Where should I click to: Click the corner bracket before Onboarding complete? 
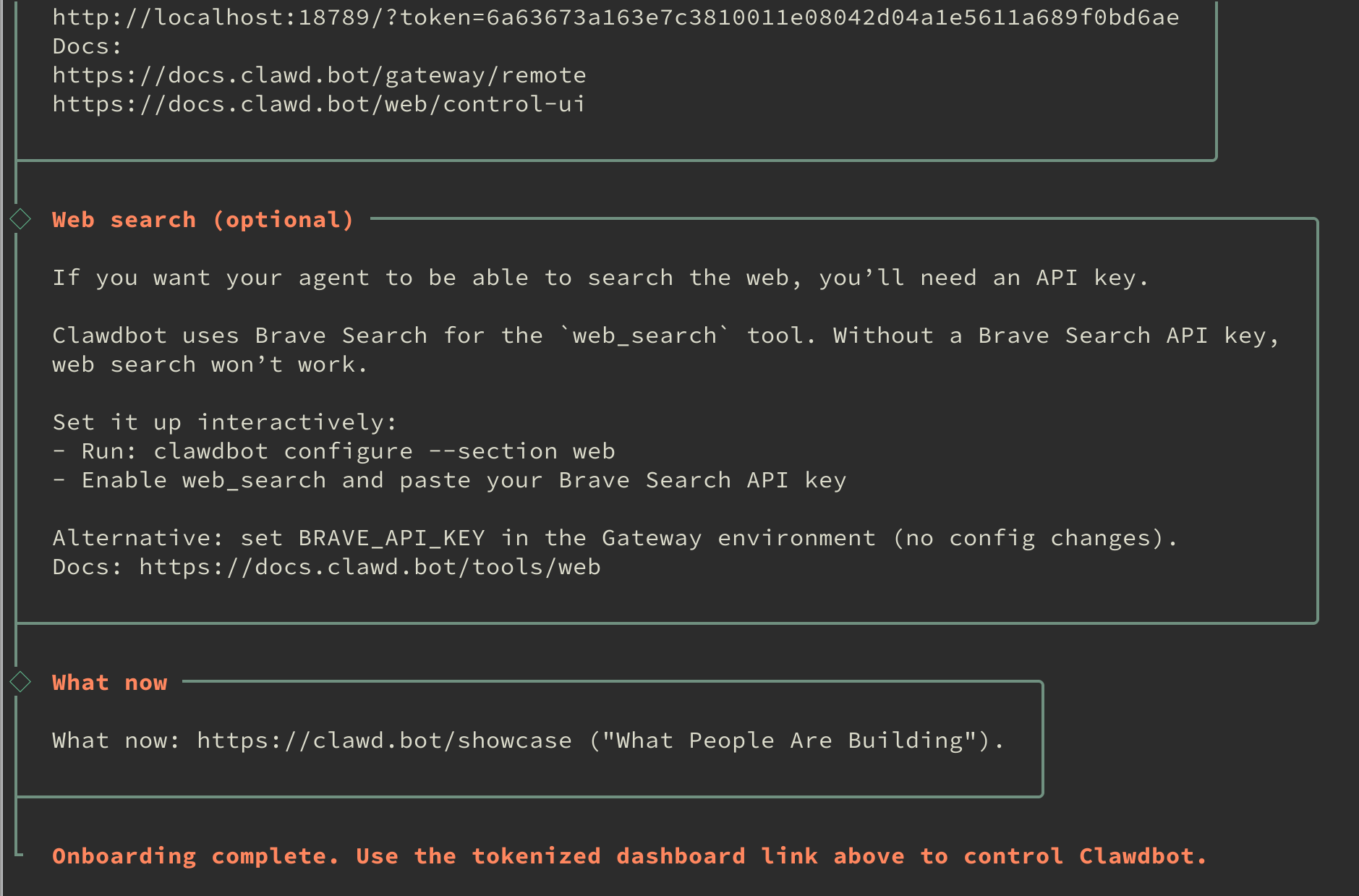coord(18,853)
